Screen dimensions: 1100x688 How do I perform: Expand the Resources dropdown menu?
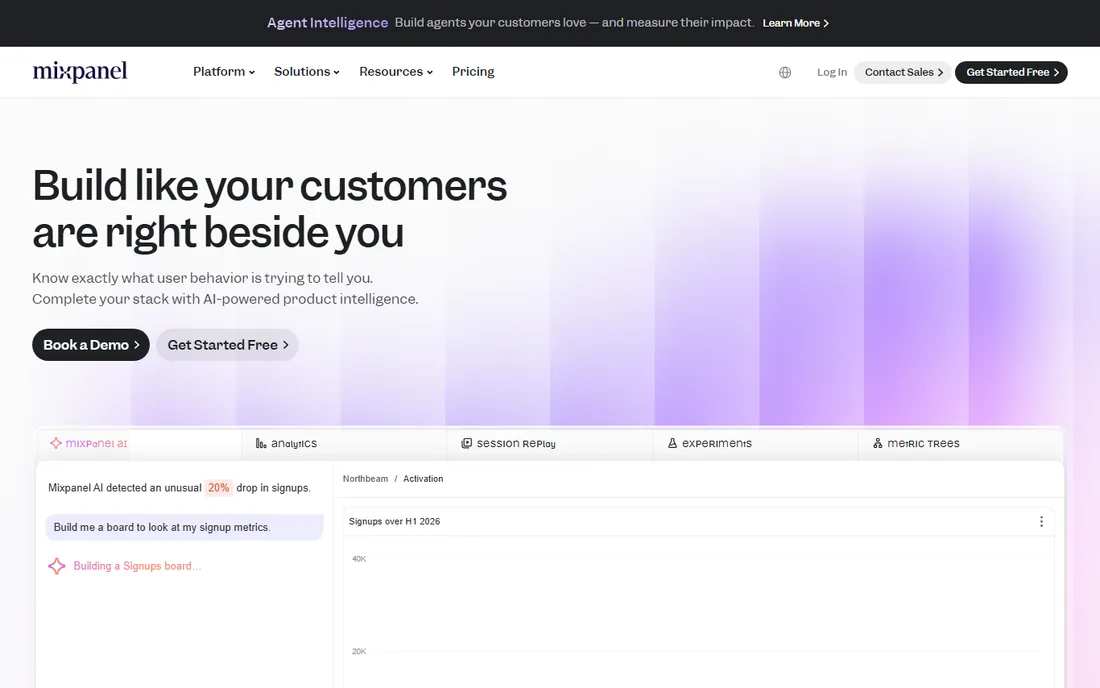tap(396, 72)
